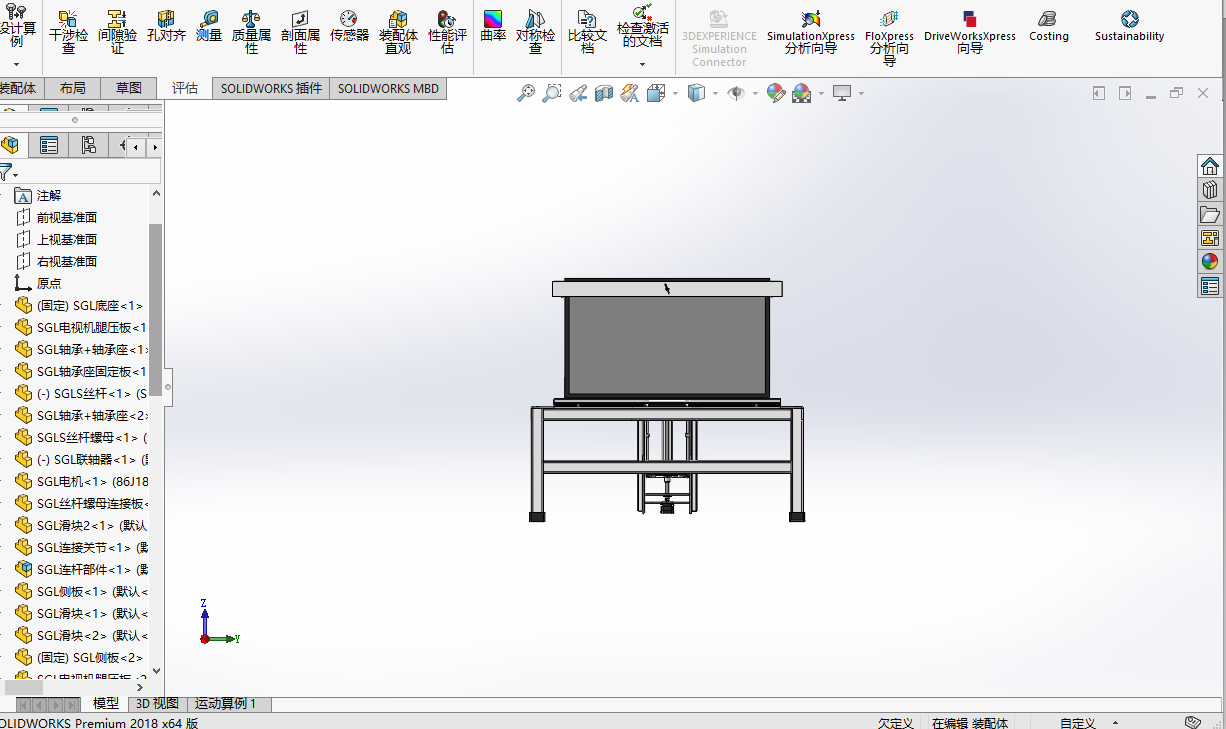Select SGL连杆部件<1> subassembly in tree

click(x=82, y=570)
